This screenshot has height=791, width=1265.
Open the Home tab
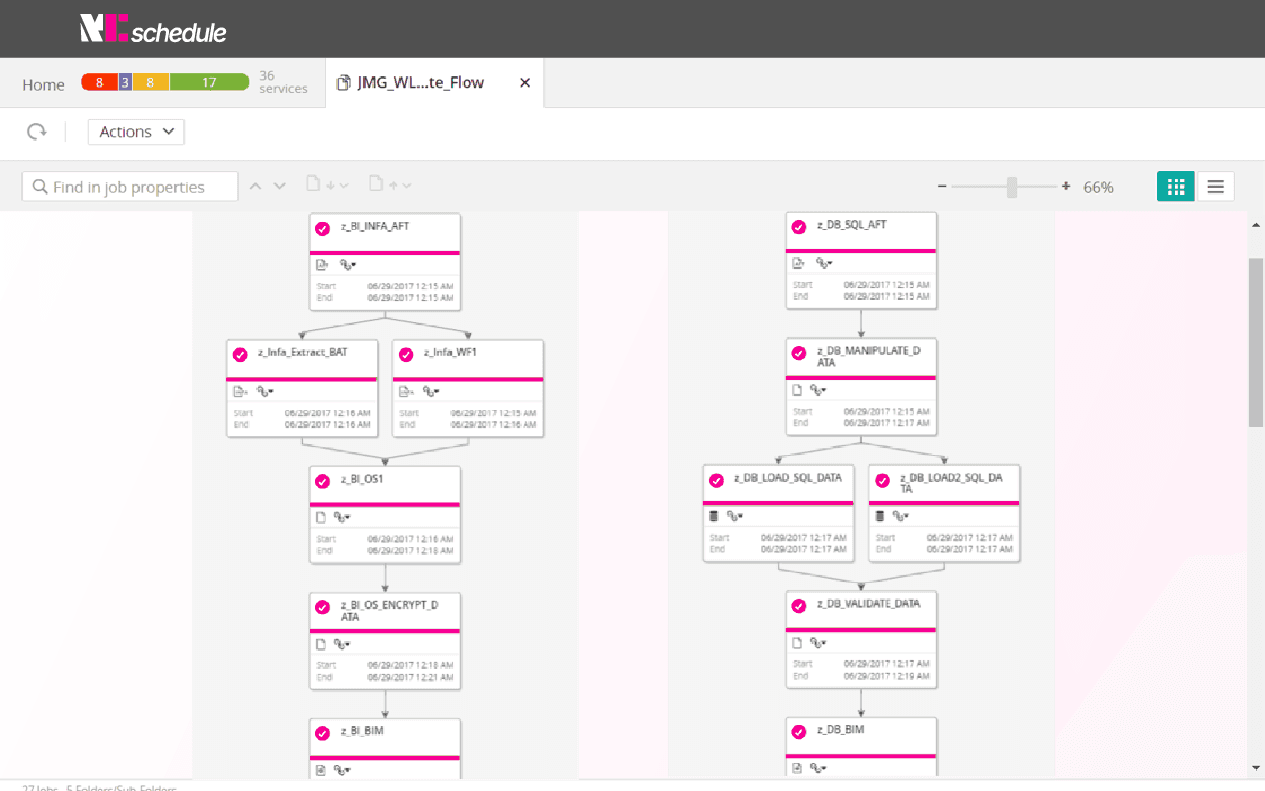(x=44, y=85)
